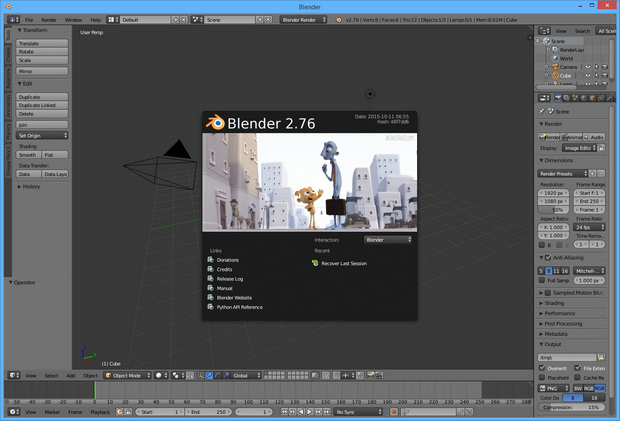
Task: Open the Release Log link
Action: pyautogui.click(x=231, y=279)
